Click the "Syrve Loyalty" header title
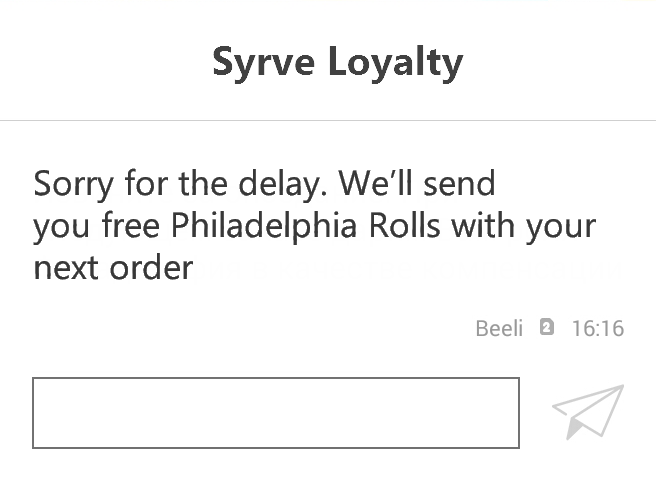 click(337, 63)
